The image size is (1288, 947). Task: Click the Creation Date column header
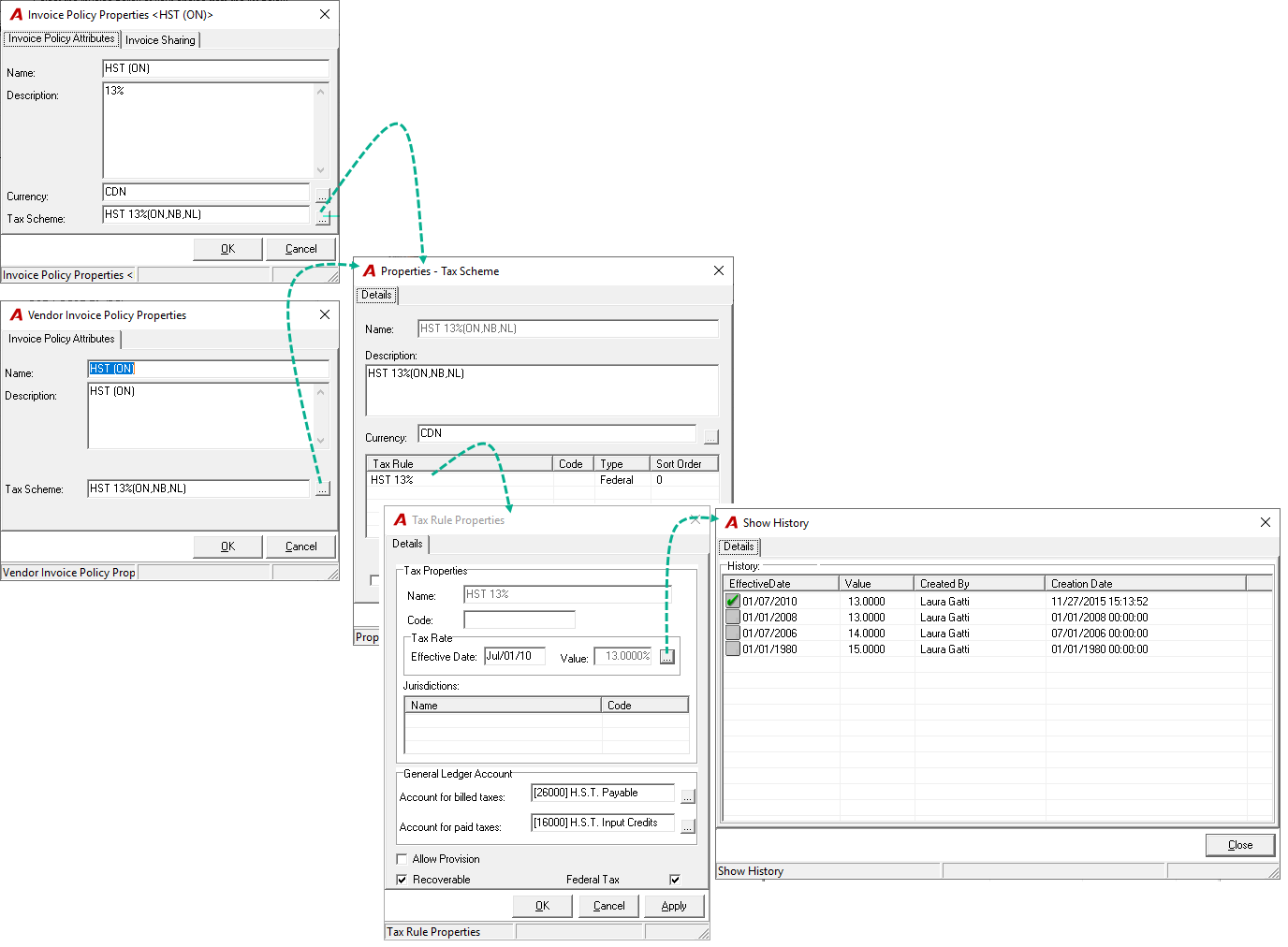1145,583
